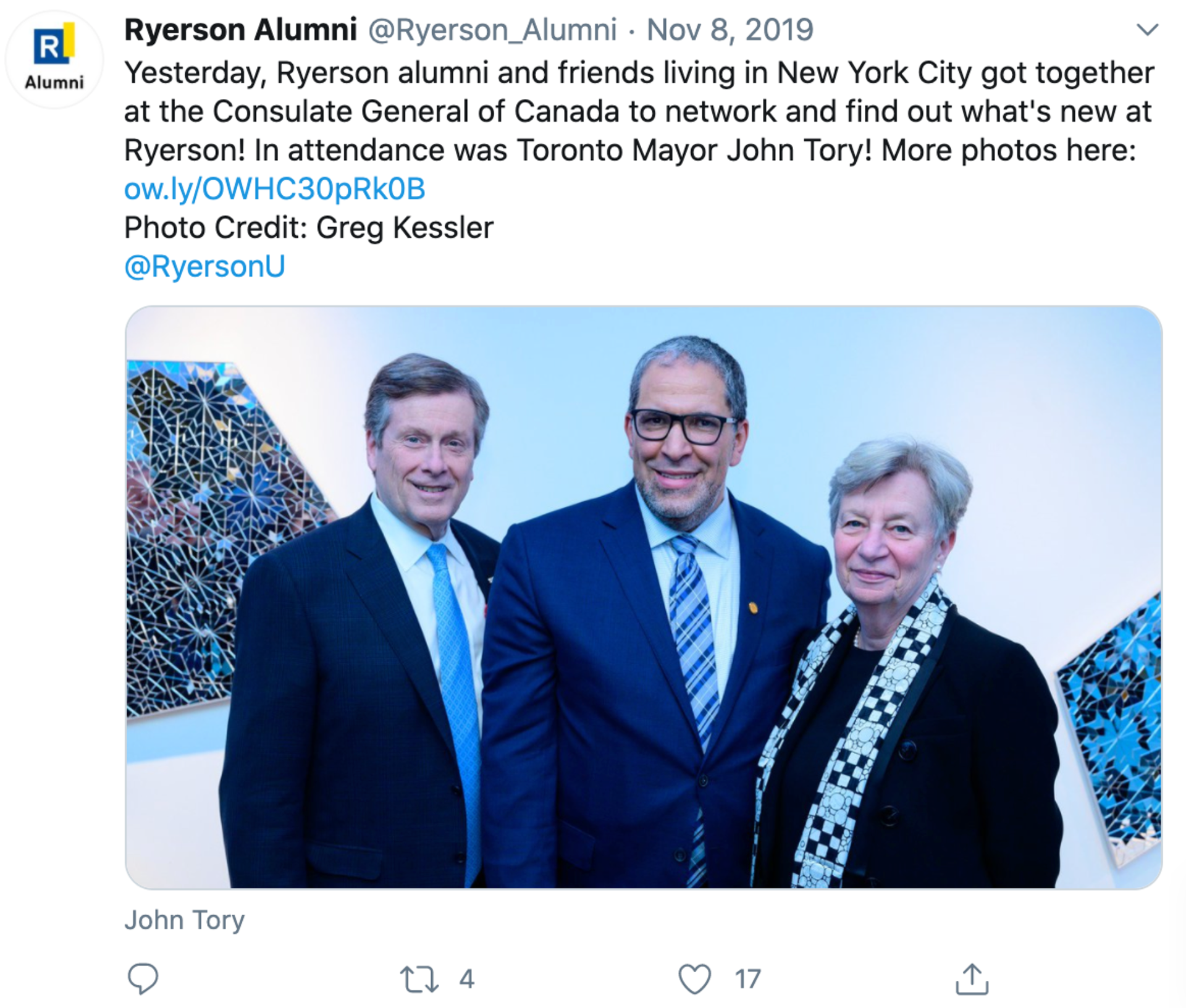
Task: Click the like count of 17
Action: (x=747, y=979)
